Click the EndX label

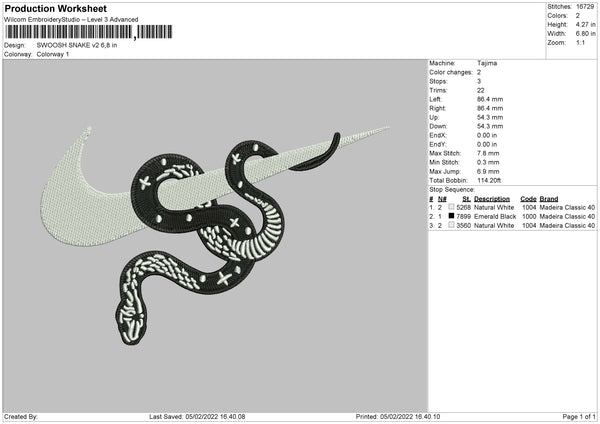point(438,135)
